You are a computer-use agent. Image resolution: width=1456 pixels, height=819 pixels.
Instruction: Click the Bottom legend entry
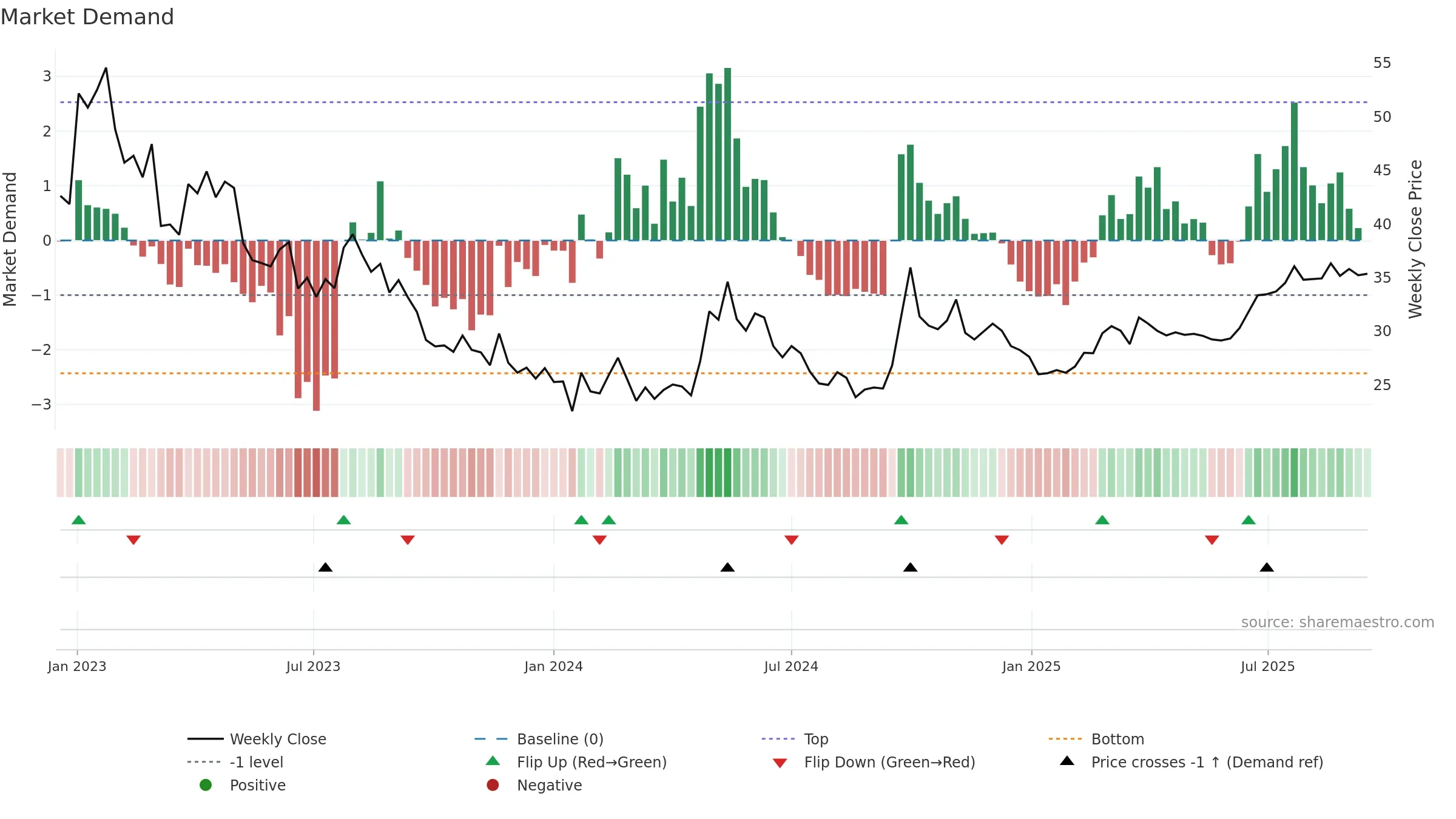click(x=1096, y=739)
